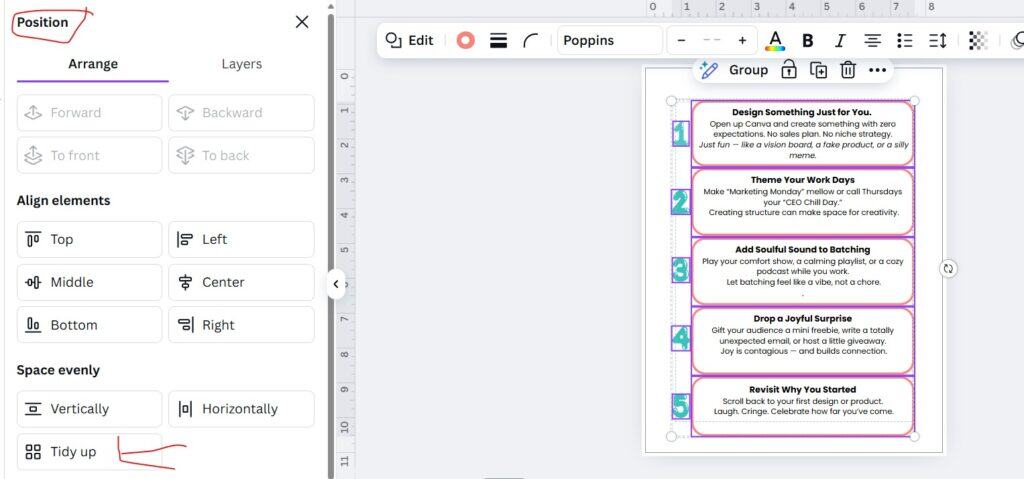Click the To back button
The width and height of the screenshot is (1024, 479).
[x=242, y=156]
